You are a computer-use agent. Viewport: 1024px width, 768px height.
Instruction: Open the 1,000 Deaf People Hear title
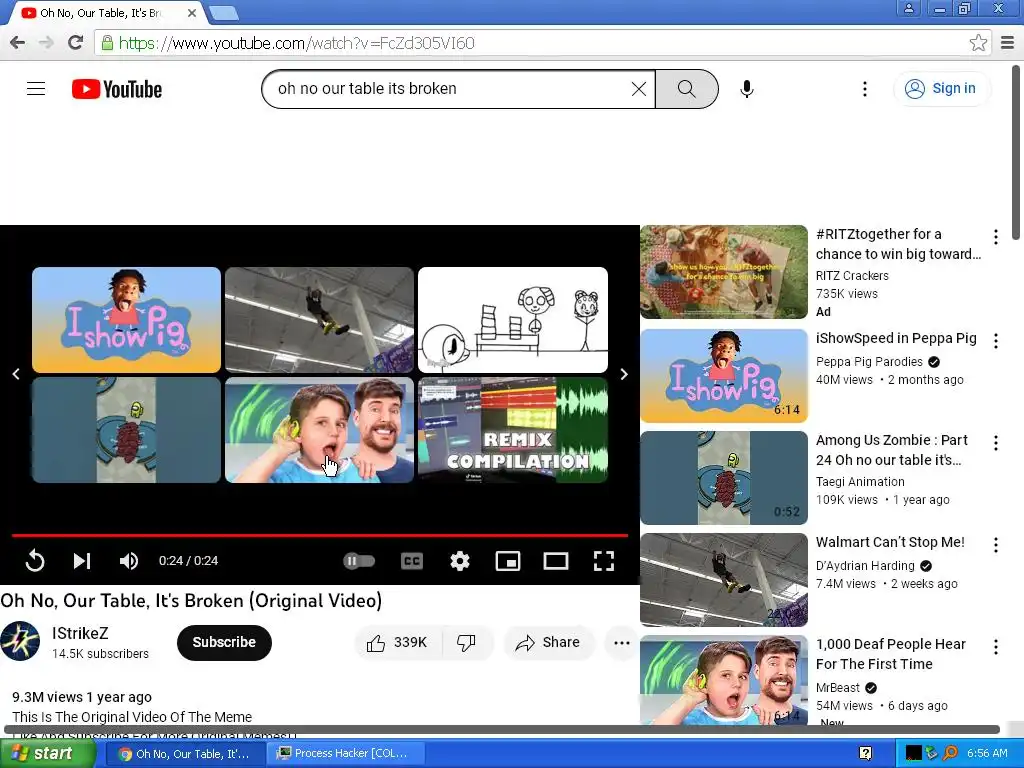(x=891, y=654)
